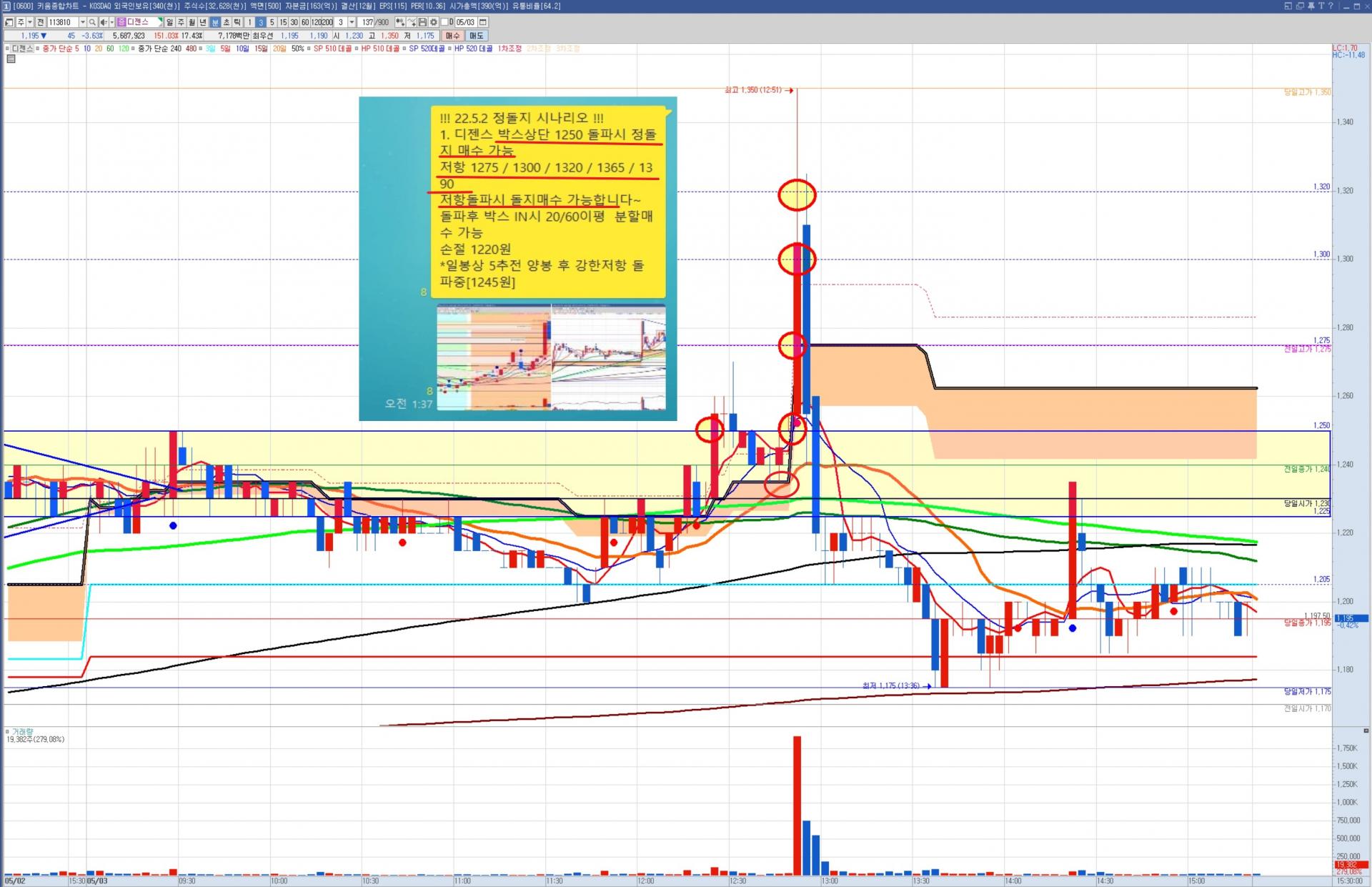Click the small grid icon below the legend
The image size is (1372, 887).
click(x=11, y=59)
